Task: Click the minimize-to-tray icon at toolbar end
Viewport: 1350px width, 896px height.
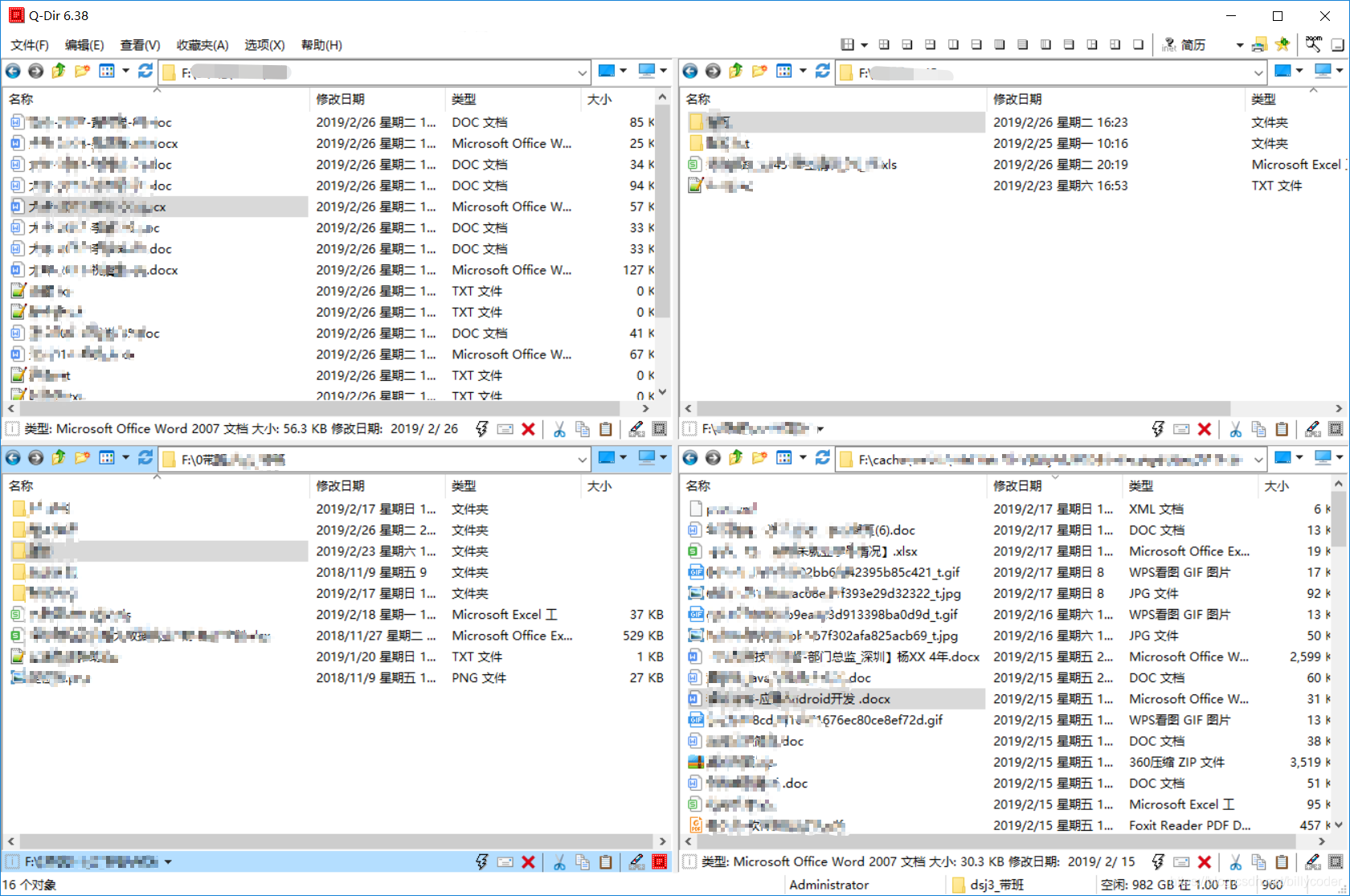Action: pyautogui.click(x=1337, y=45)
